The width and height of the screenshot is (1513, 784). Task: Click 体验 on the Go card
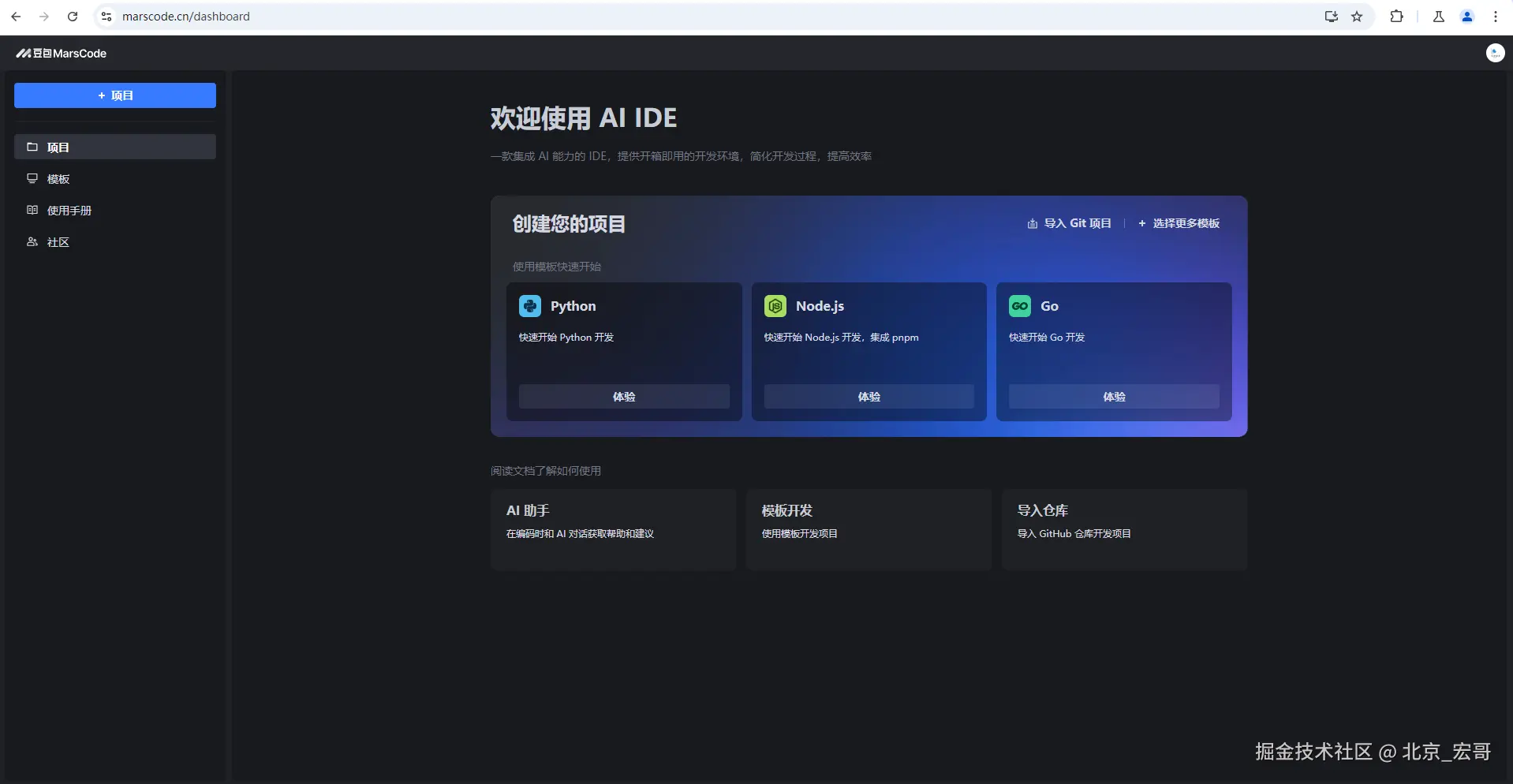click(1114, 397)
